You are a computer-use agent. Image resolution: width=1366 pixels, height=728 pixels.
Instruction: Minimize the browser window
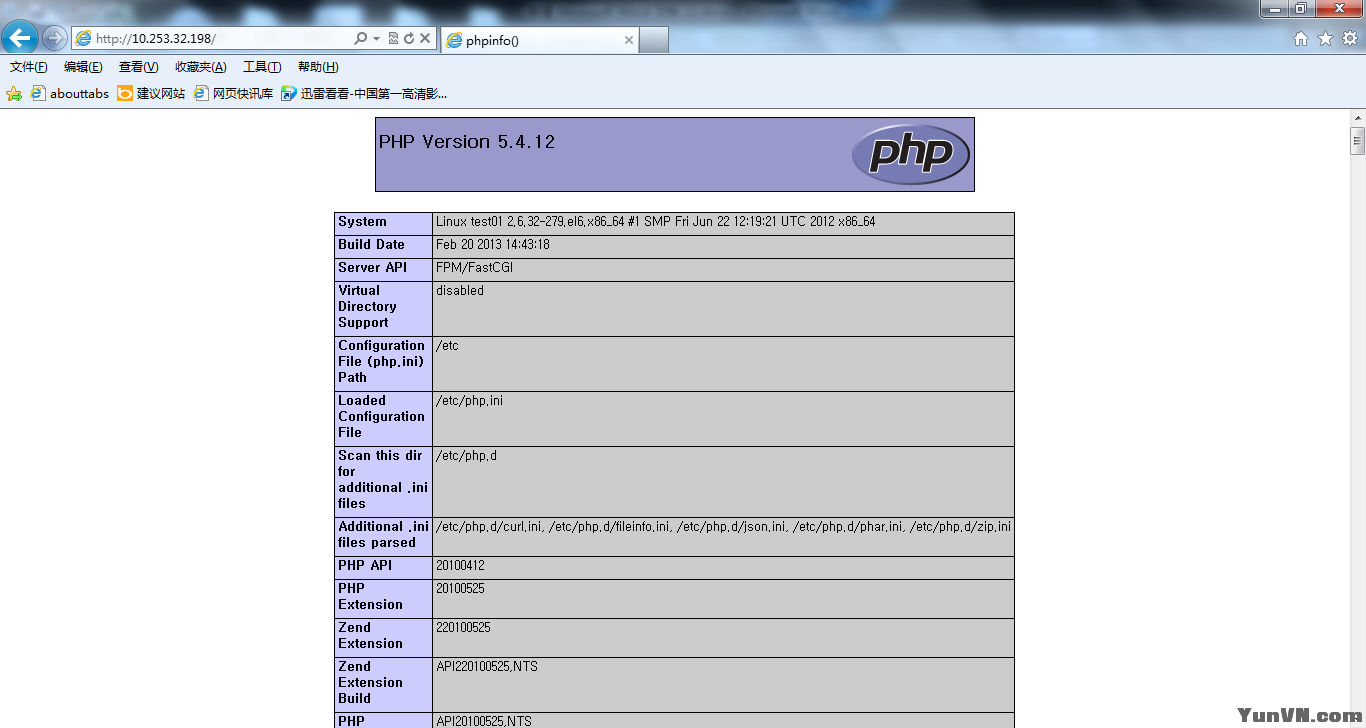pos(1273,9)
